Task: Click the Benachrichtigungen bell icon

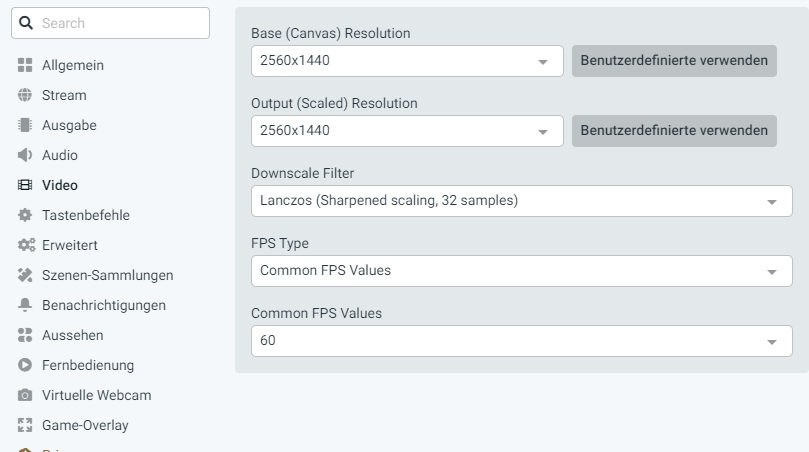Action: point(26,305)
